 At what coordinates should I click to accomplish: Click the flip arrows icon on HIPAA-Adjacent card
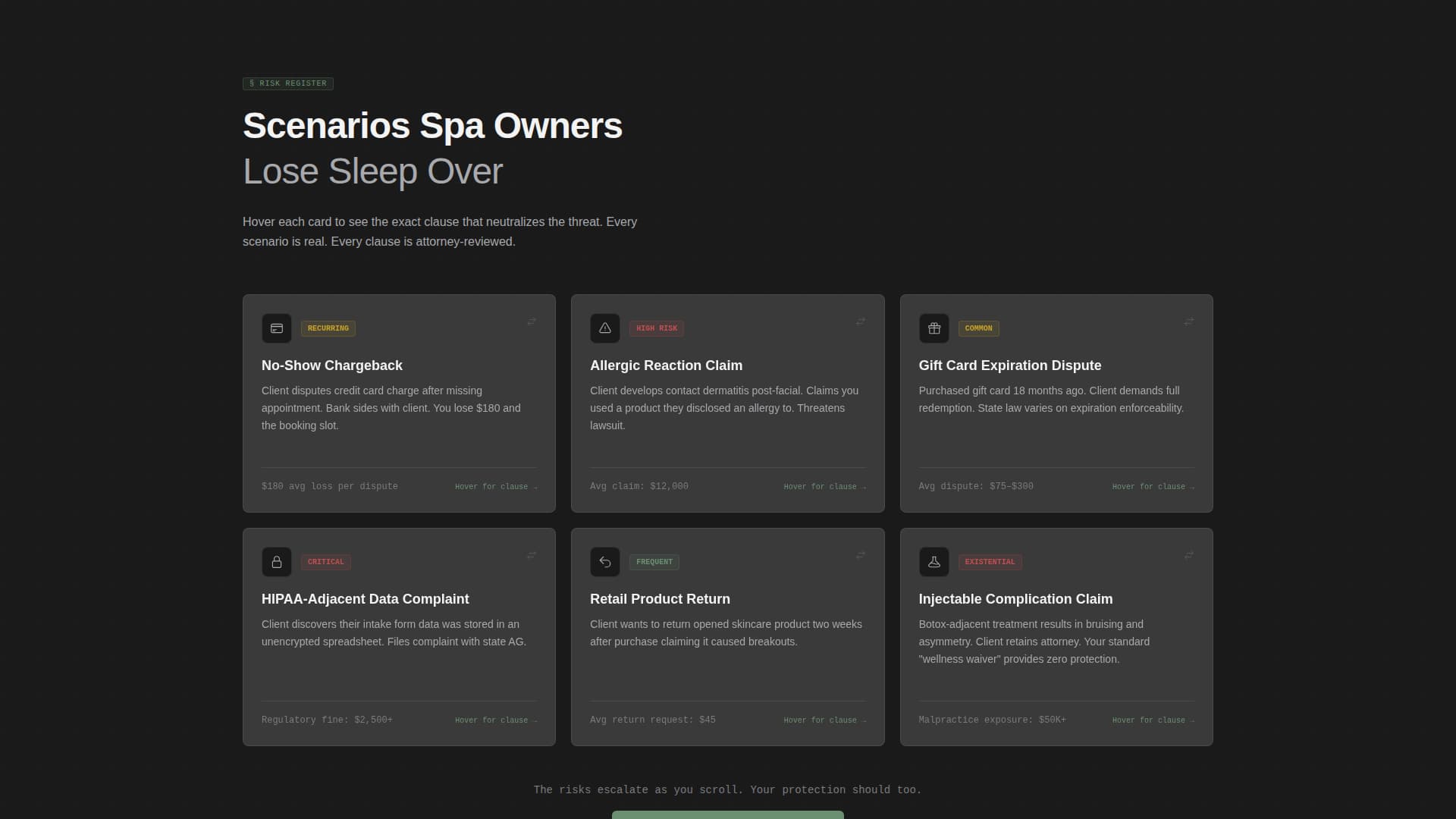pos(532,555)
